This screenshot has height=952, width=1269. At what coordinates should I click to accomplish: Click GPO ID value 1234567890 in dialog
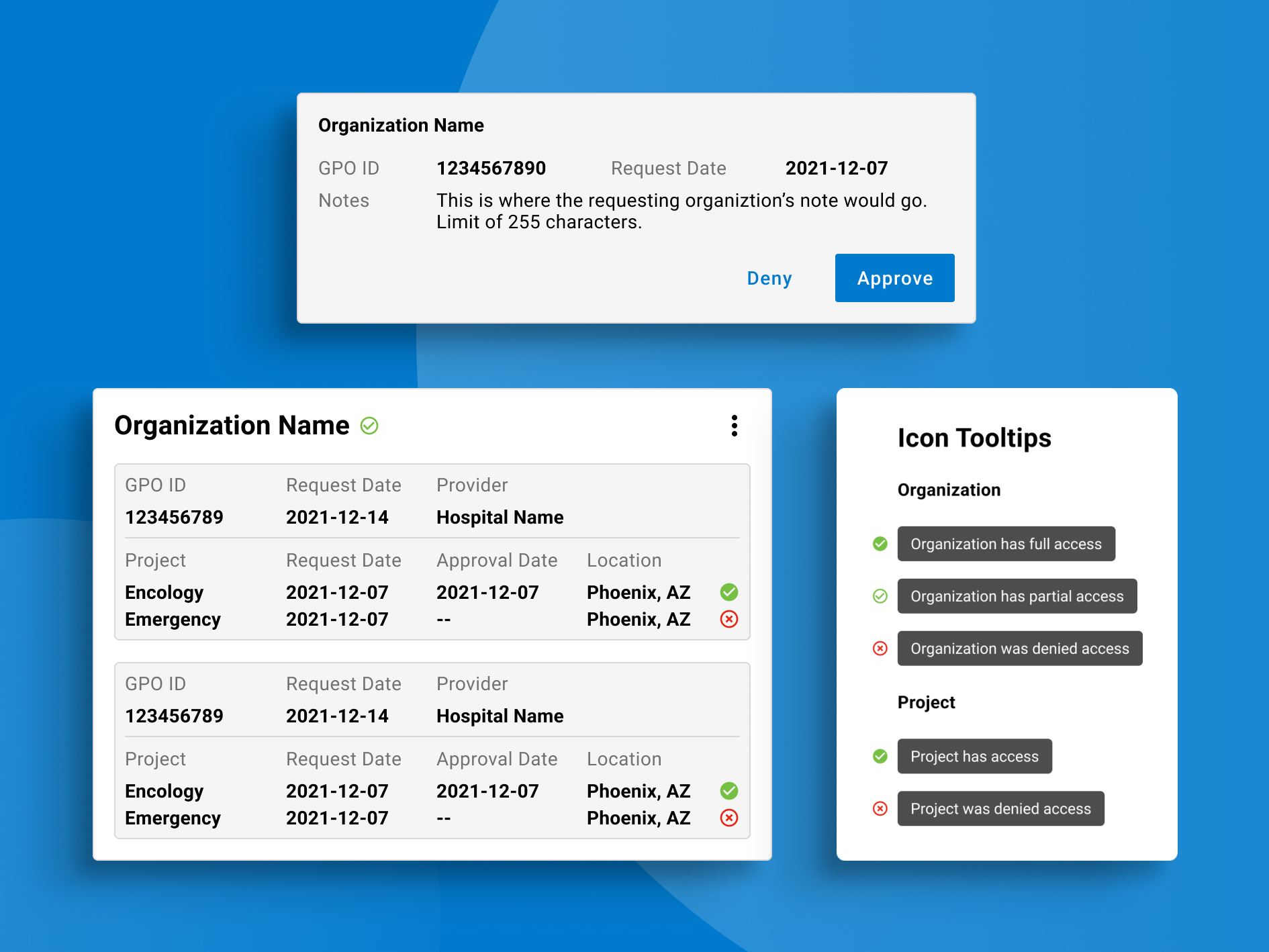pos(491,168)
